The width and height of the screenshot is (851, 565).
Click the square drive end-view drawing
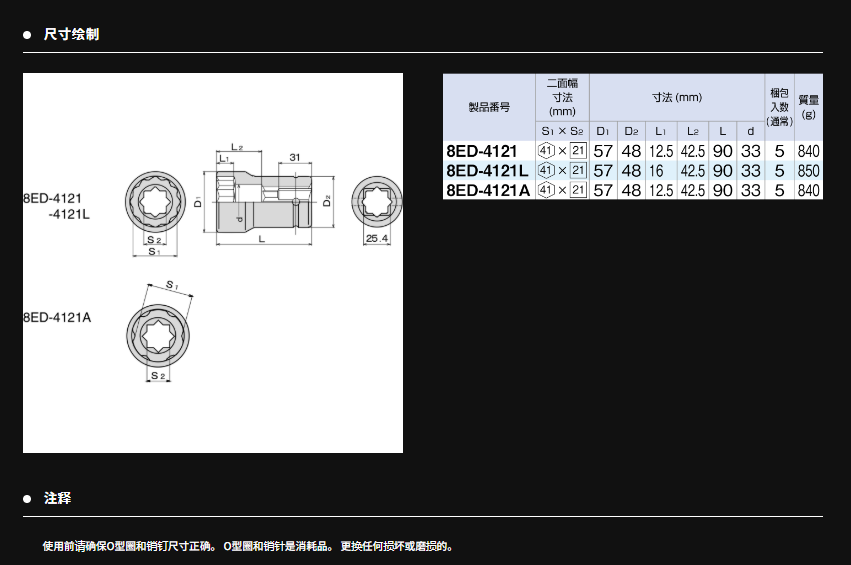click(x=377, y=203)
